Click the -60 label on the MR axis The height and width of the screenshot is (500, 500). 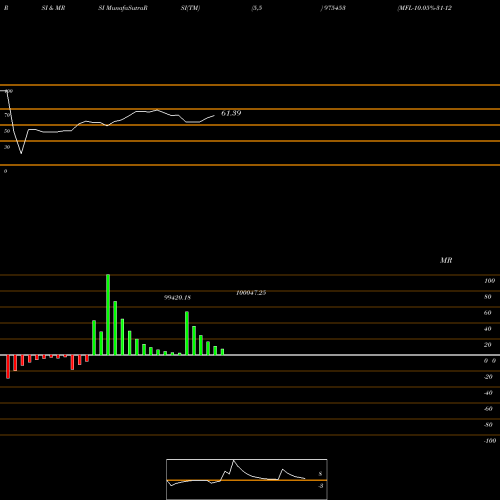pos(488,409)
